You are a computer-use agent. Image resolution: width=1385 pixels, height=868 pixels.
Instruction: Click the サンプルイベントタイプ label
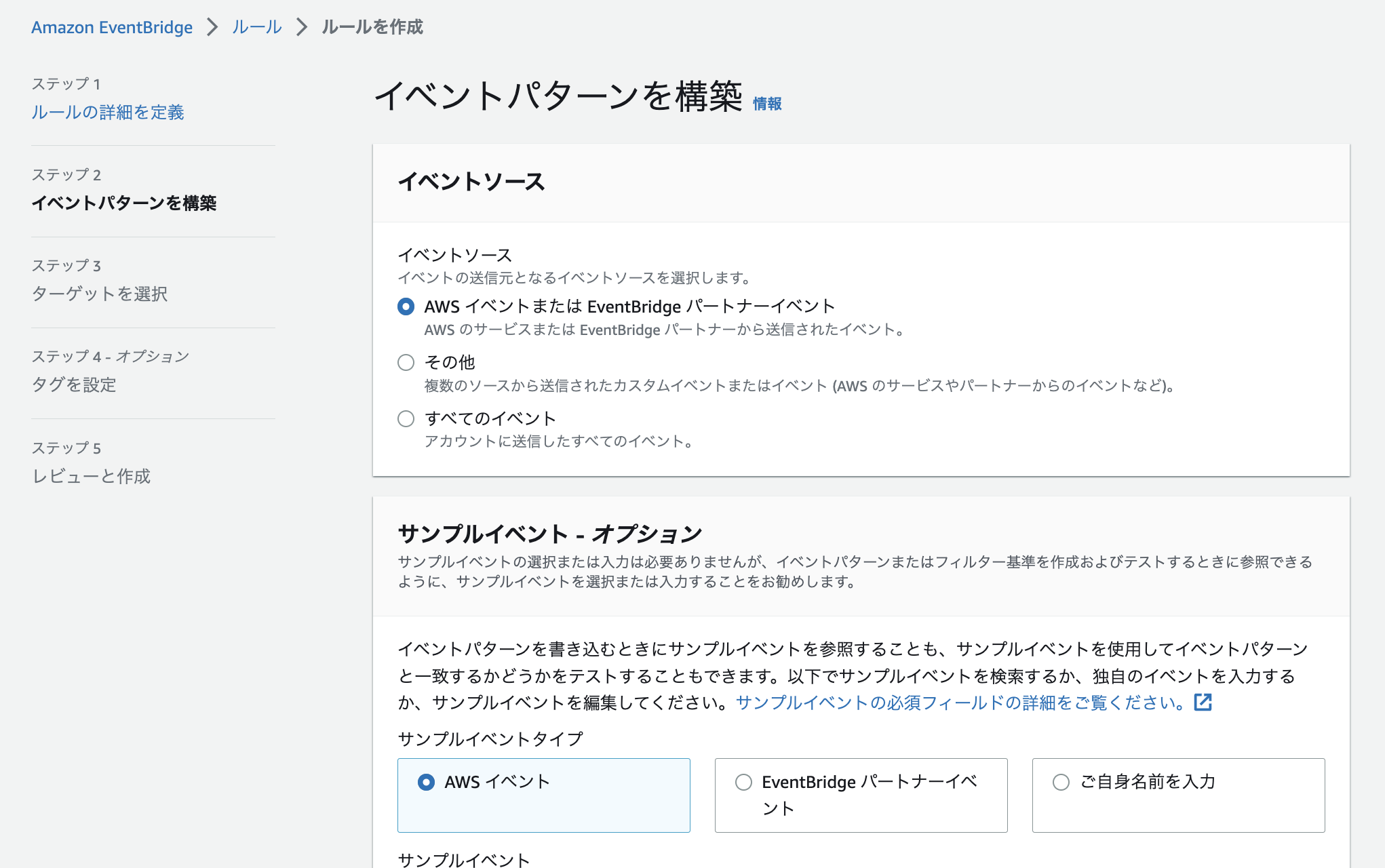coord(490,739)
